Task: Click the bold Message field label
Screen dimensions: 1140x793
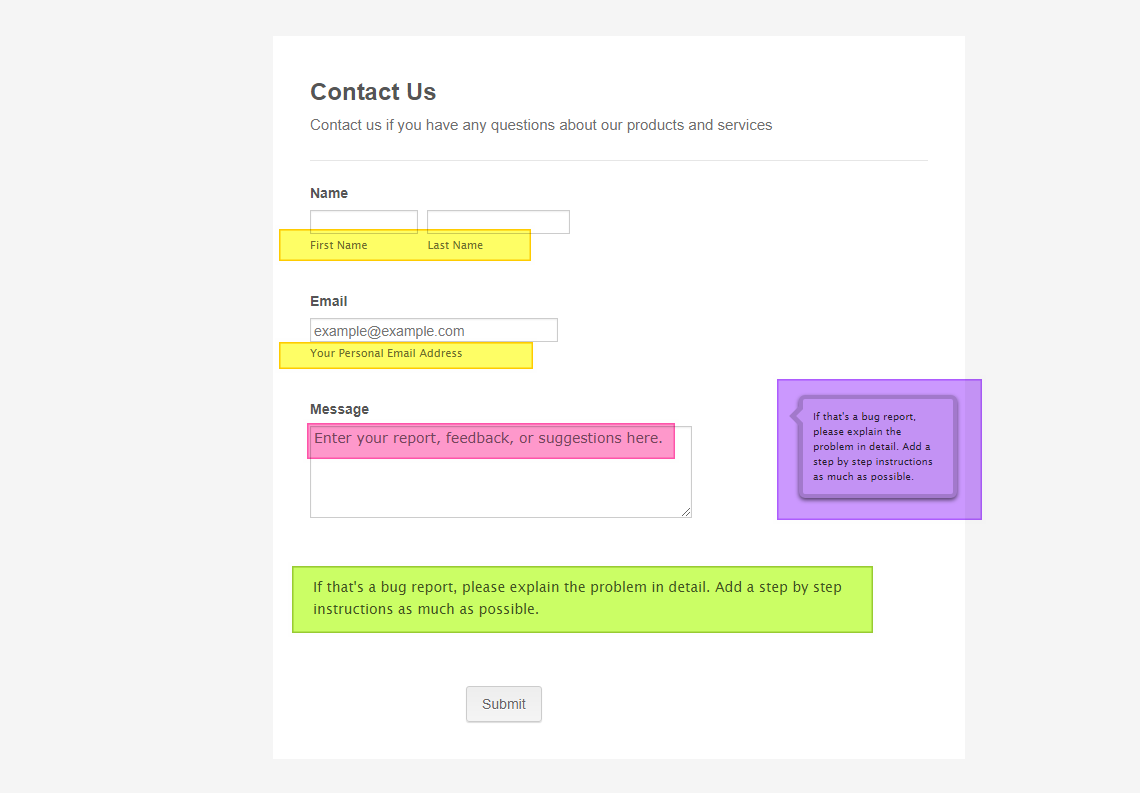Action: tap(339, 409)
